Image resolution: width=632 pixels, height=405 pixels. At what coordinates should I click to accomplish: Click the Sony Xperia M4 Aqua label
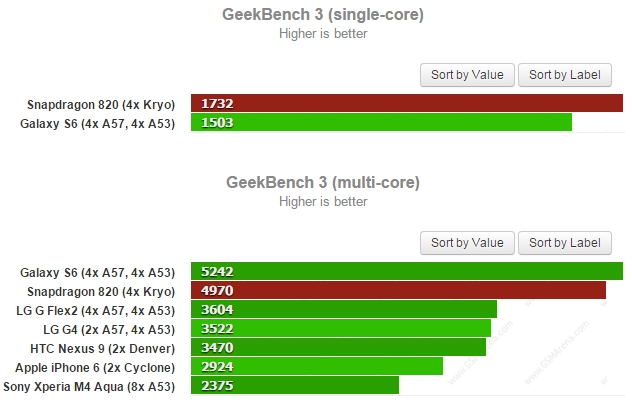click(90, 385)
